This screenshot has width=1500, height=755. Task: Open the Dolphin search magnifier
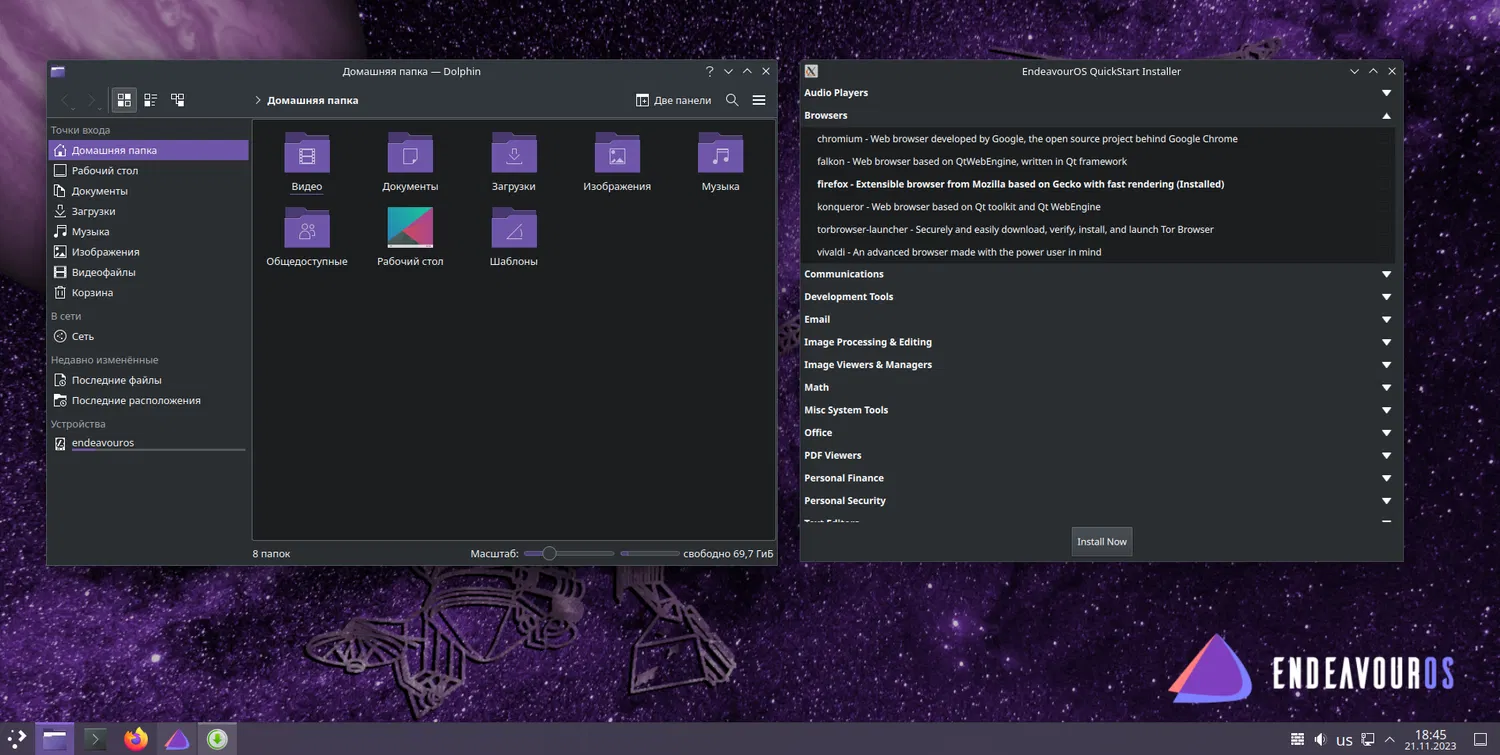[x=732, y=100]
